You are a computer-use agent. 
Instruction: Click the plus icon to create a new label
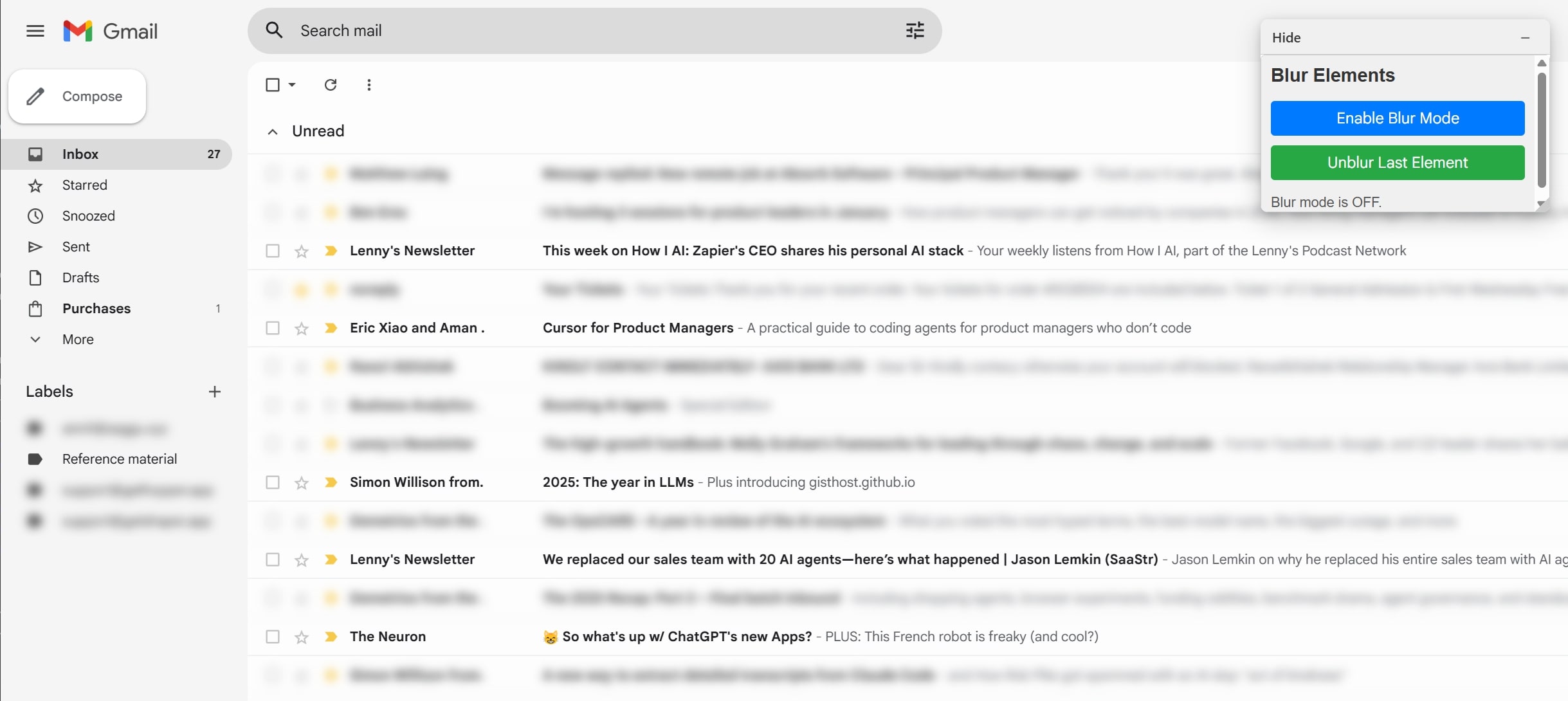215,392
